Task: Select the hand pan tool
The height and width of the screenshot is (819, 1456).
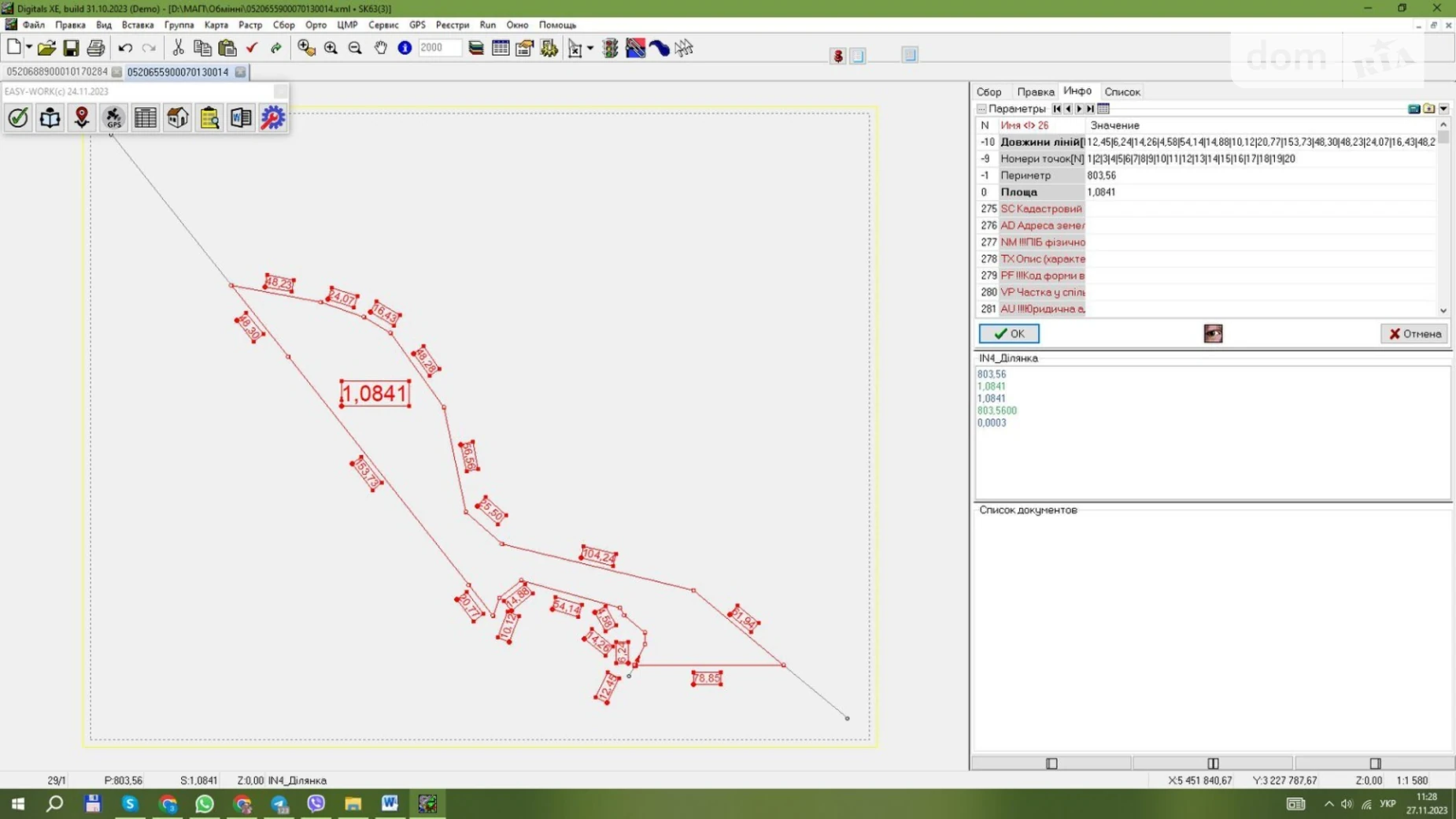Action: (x=380, y=48)
